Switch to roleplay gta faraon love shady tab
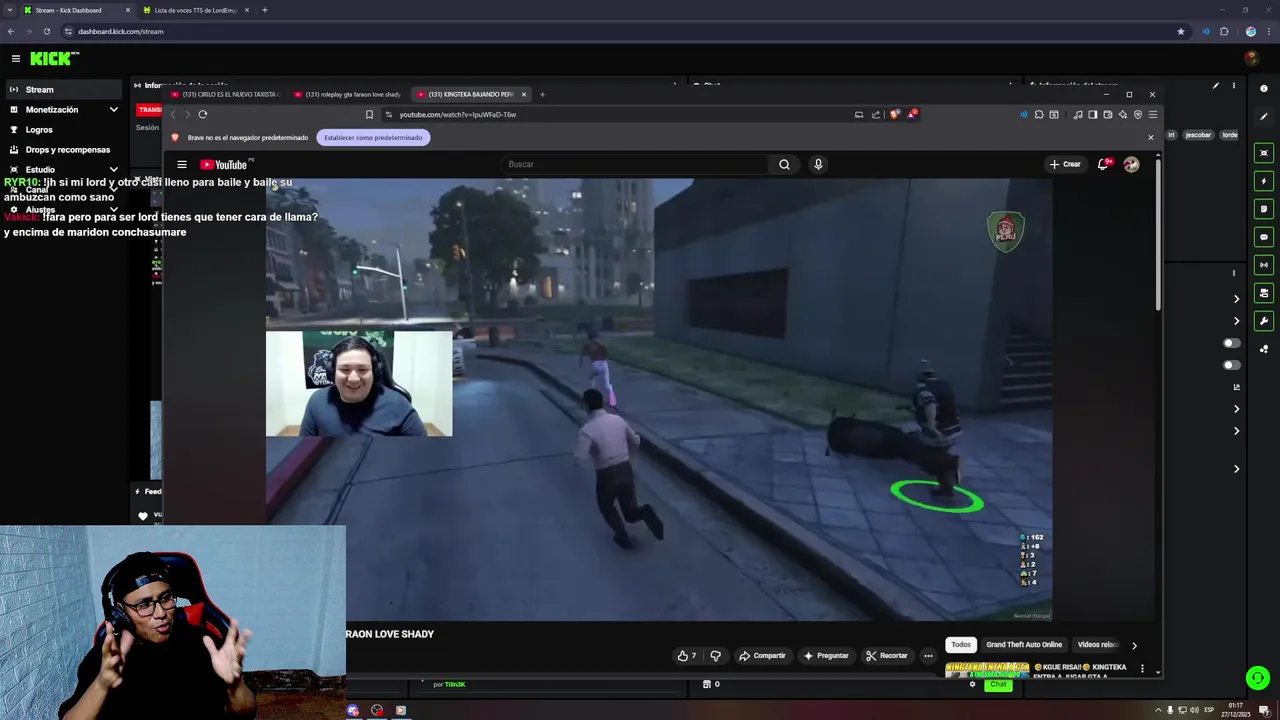The width and height of the screenshot is (1280, 720). 349,94
